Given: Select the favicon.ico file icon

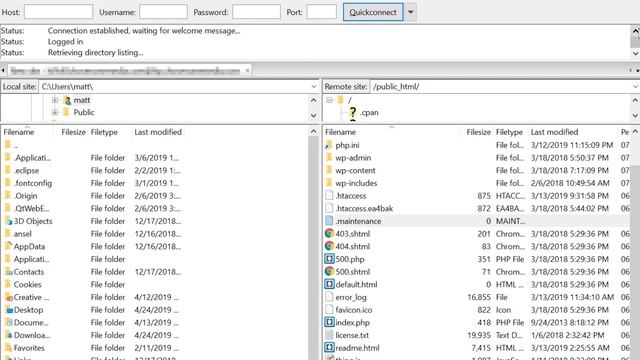Looking at the screenshot, I should pyautogui.click(x=329, y=309).
